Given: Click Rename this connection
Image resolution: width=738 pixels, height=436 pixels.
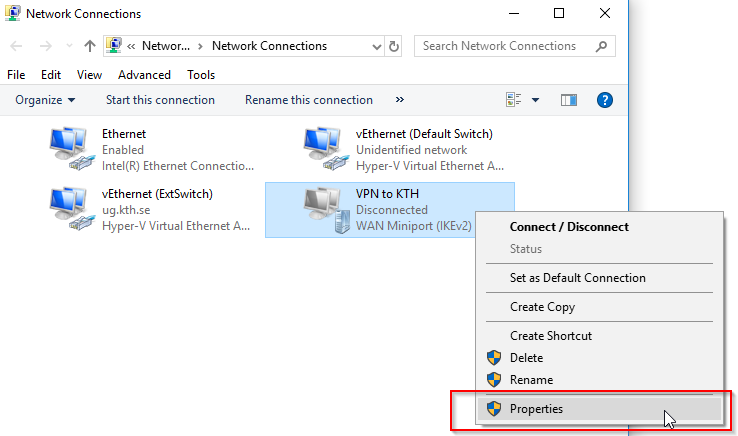Looking at the screenshot, I should [308, 100].
